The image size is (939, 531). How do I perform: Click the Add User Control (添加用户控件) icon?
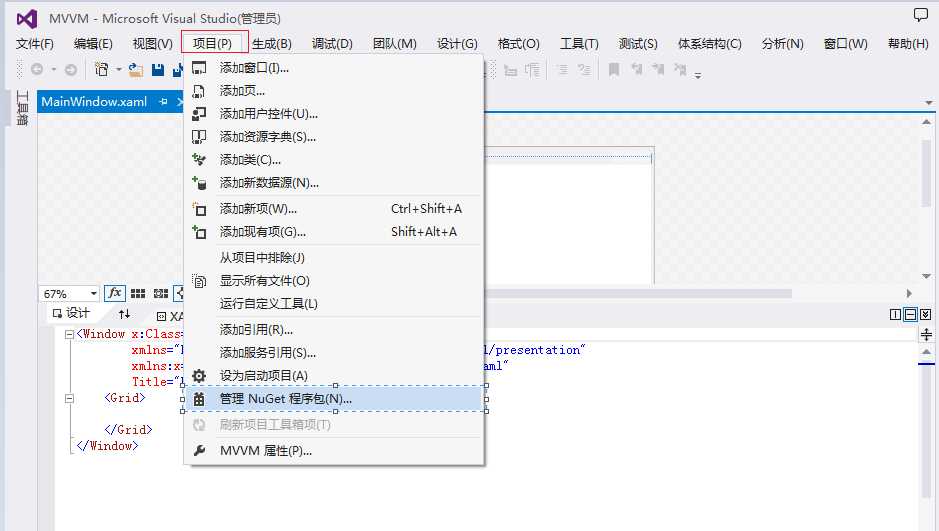pyautogui.click(x=199, y=114)
